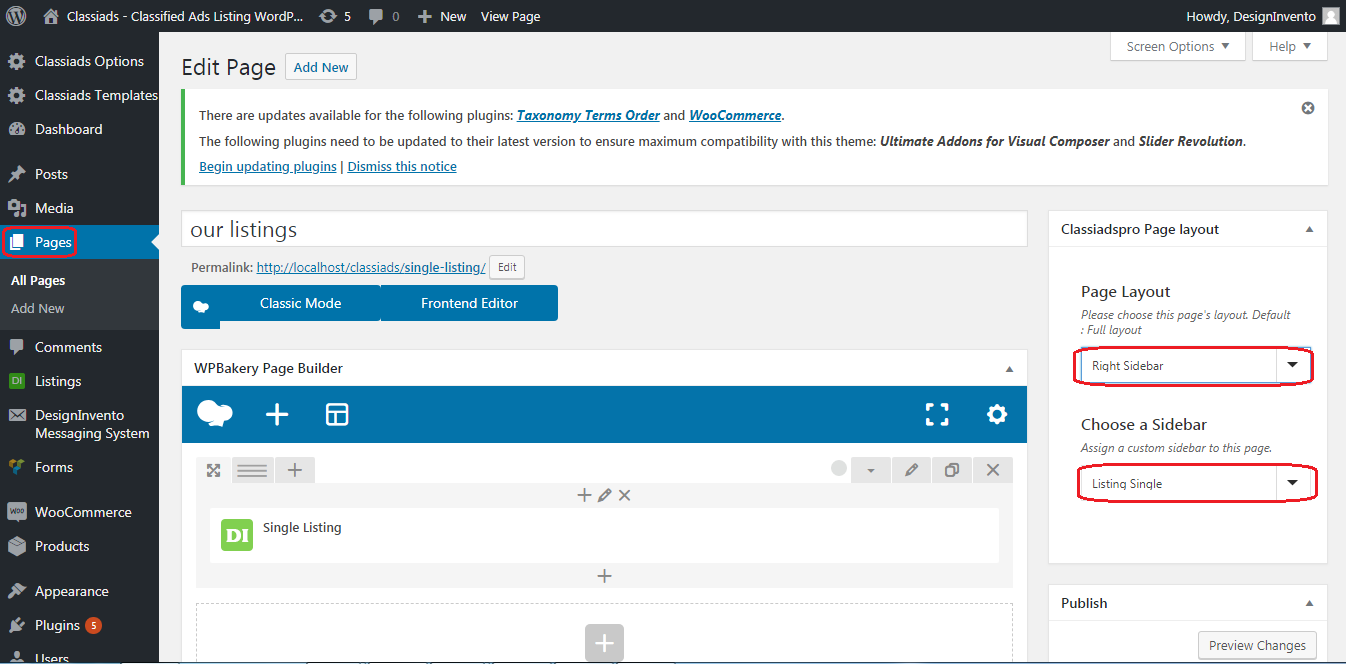Edit the row with pencil icon
The image size is (1346, 664).
point(911,470)
